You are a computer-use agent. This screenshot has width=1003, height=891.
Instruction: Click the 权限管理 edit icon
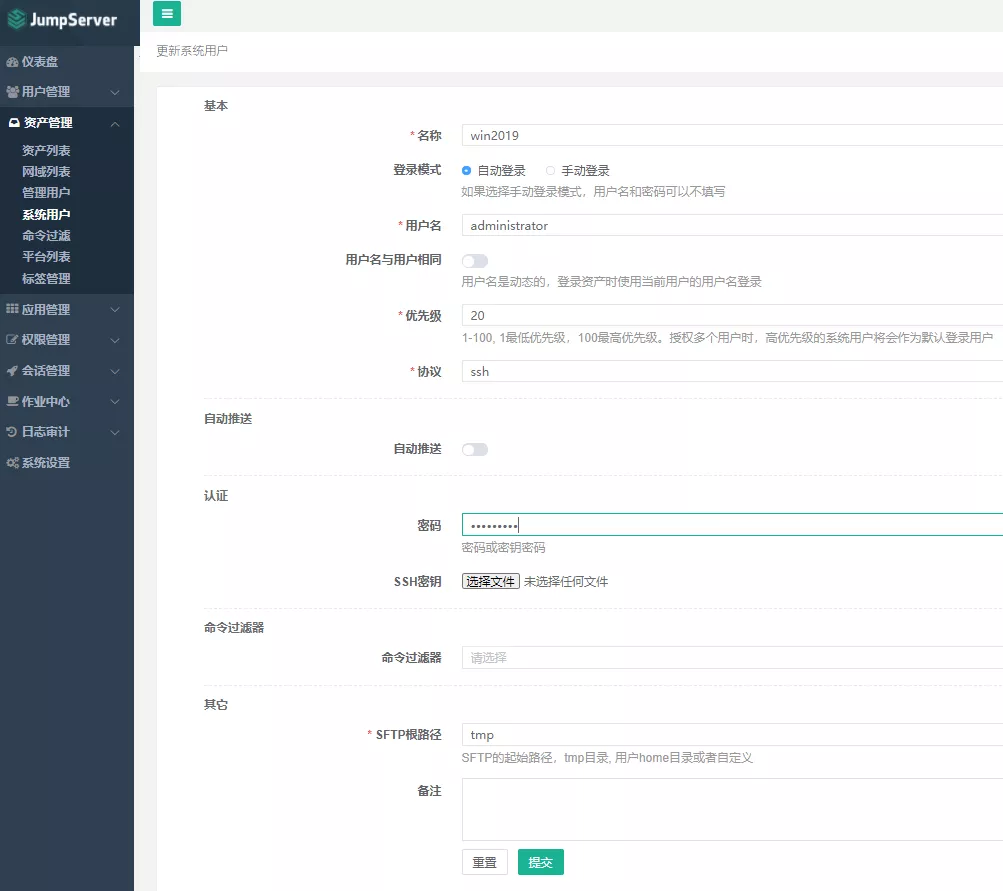[12, 340]
